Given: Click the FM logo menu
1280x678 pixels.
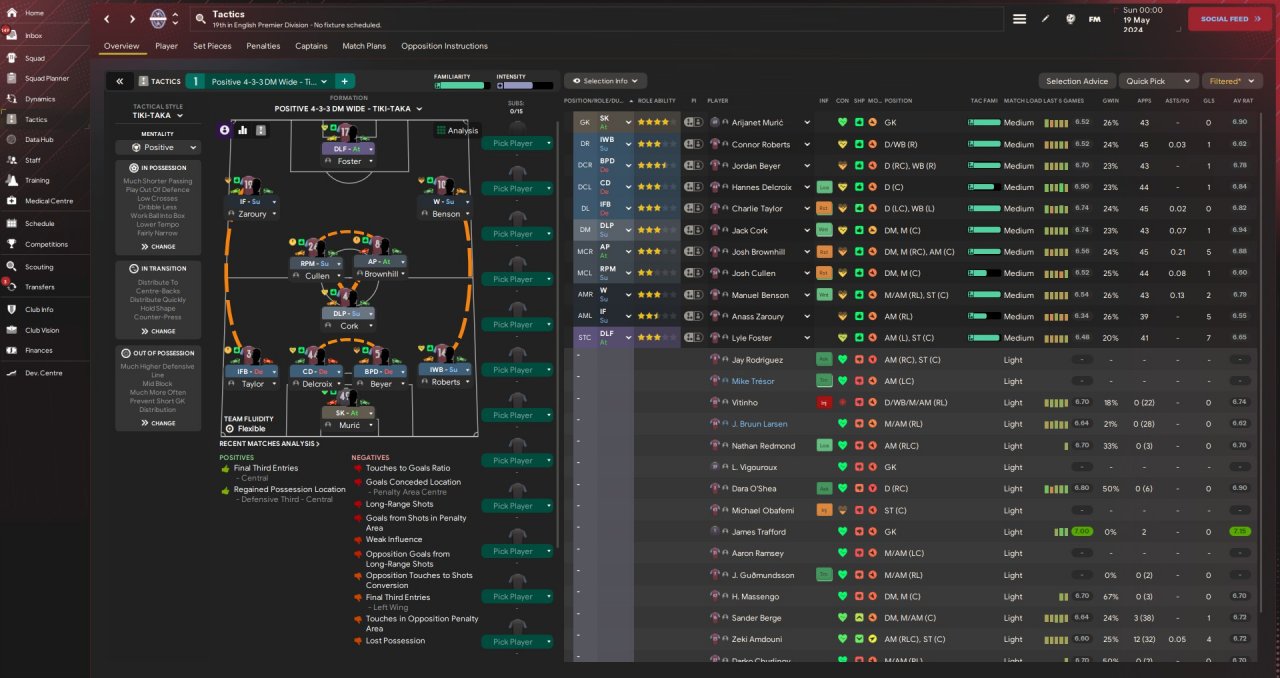Looking at the screenshot, I should (1094, 19).
